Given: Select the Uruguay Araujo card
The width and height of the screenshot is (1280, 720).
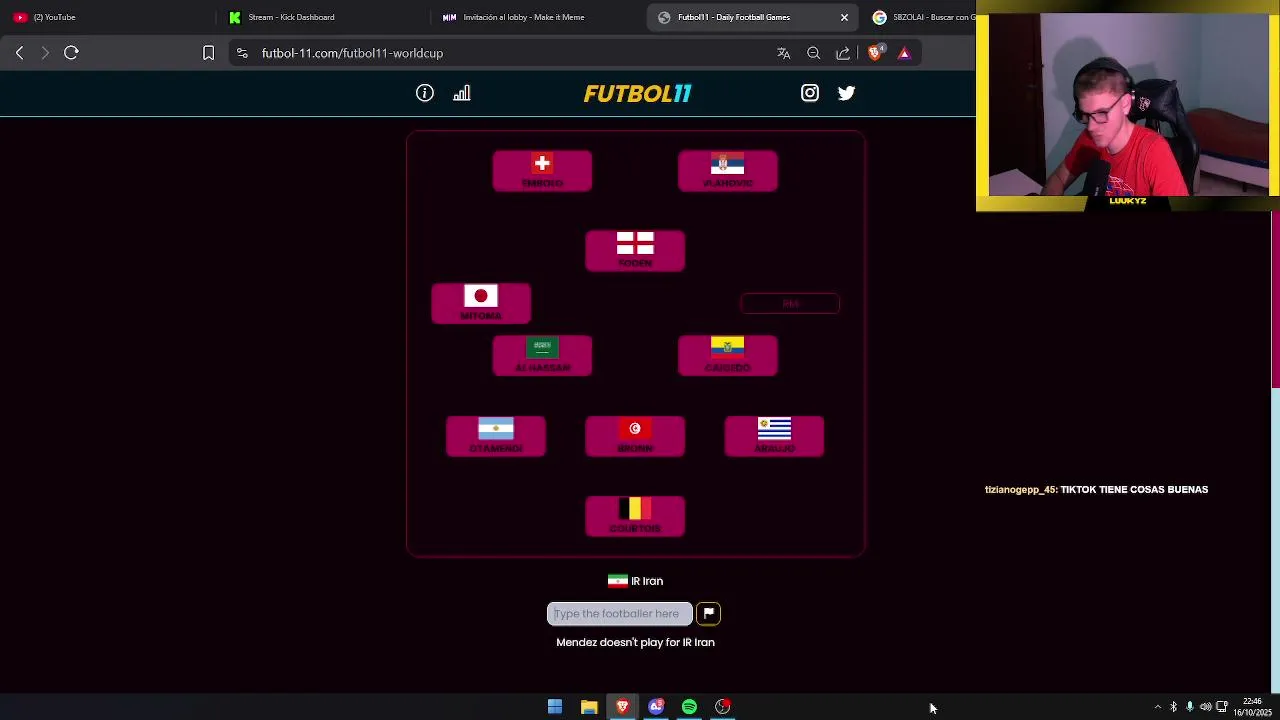Looking at the screenshot, I should tap(774, 436).
